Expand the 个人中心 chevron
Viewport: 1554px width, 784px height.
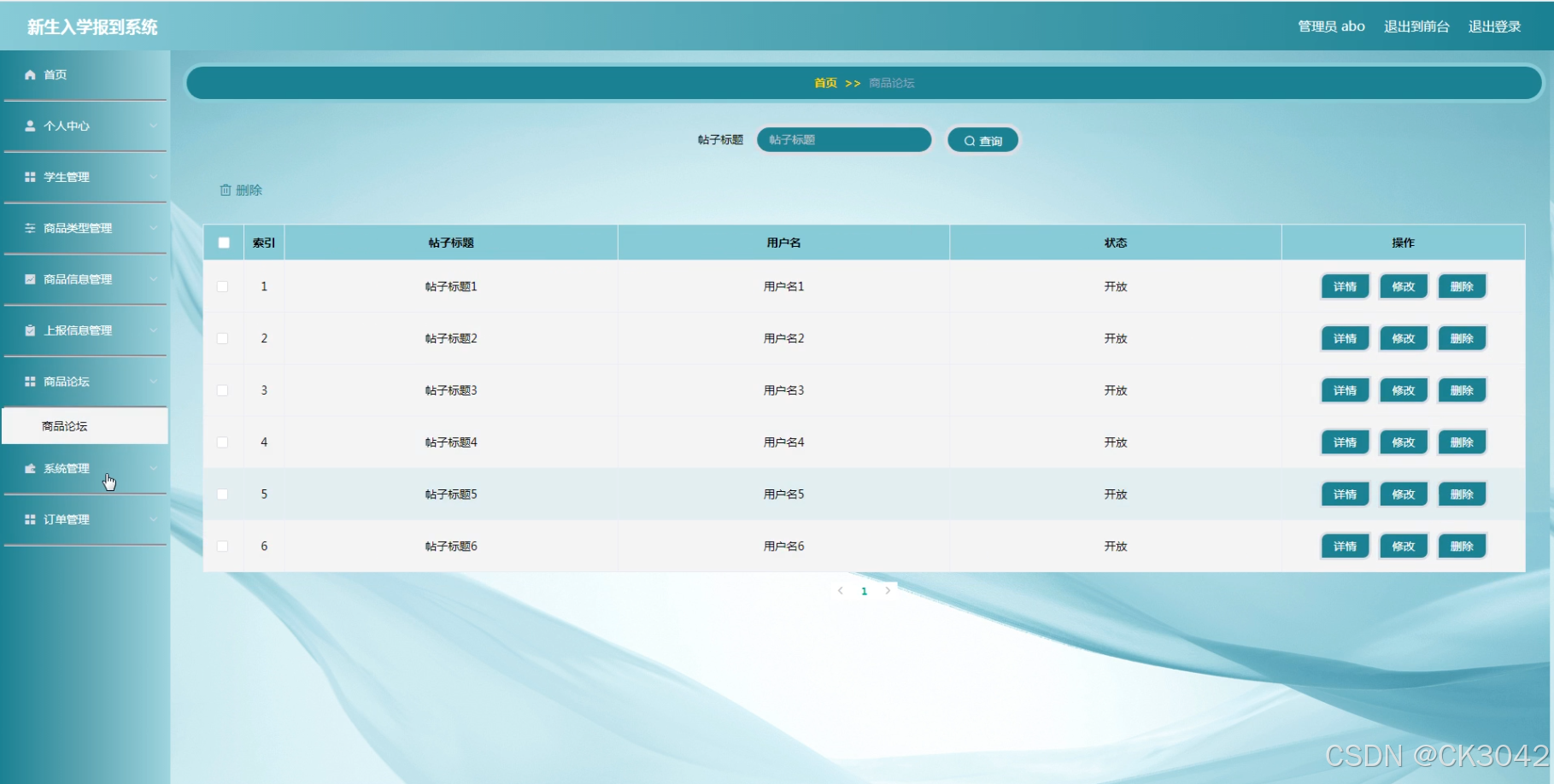click(x=154, y=126)
